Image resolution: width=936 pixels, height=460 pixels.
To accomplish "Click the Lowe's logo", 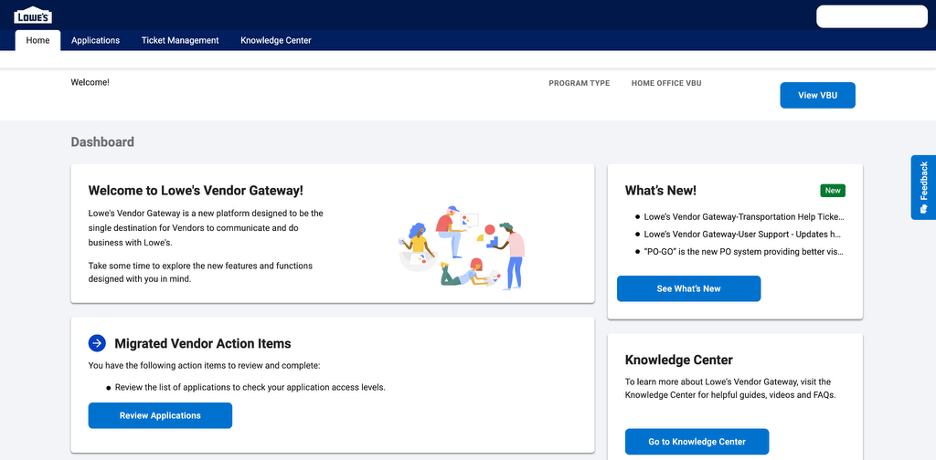I will pos(33,15).
